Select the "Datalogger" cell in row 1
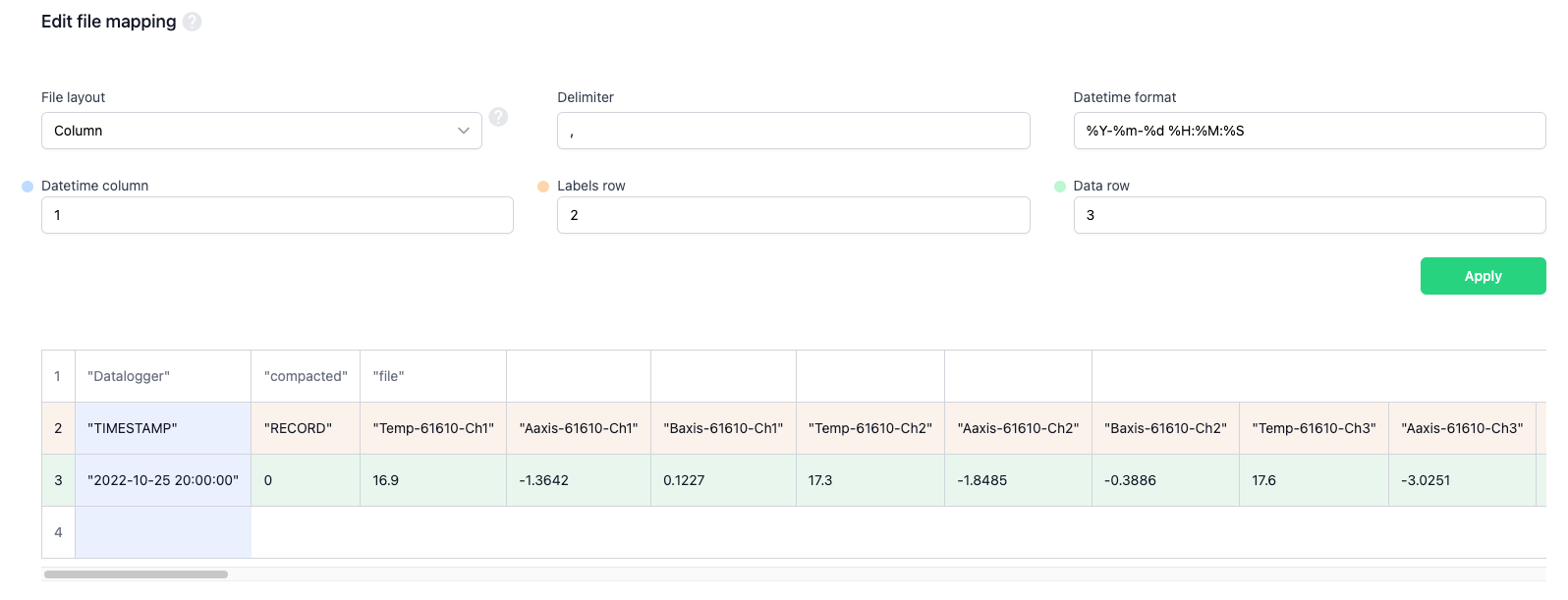The image size is (1568, 600). (x=163, y=376)
